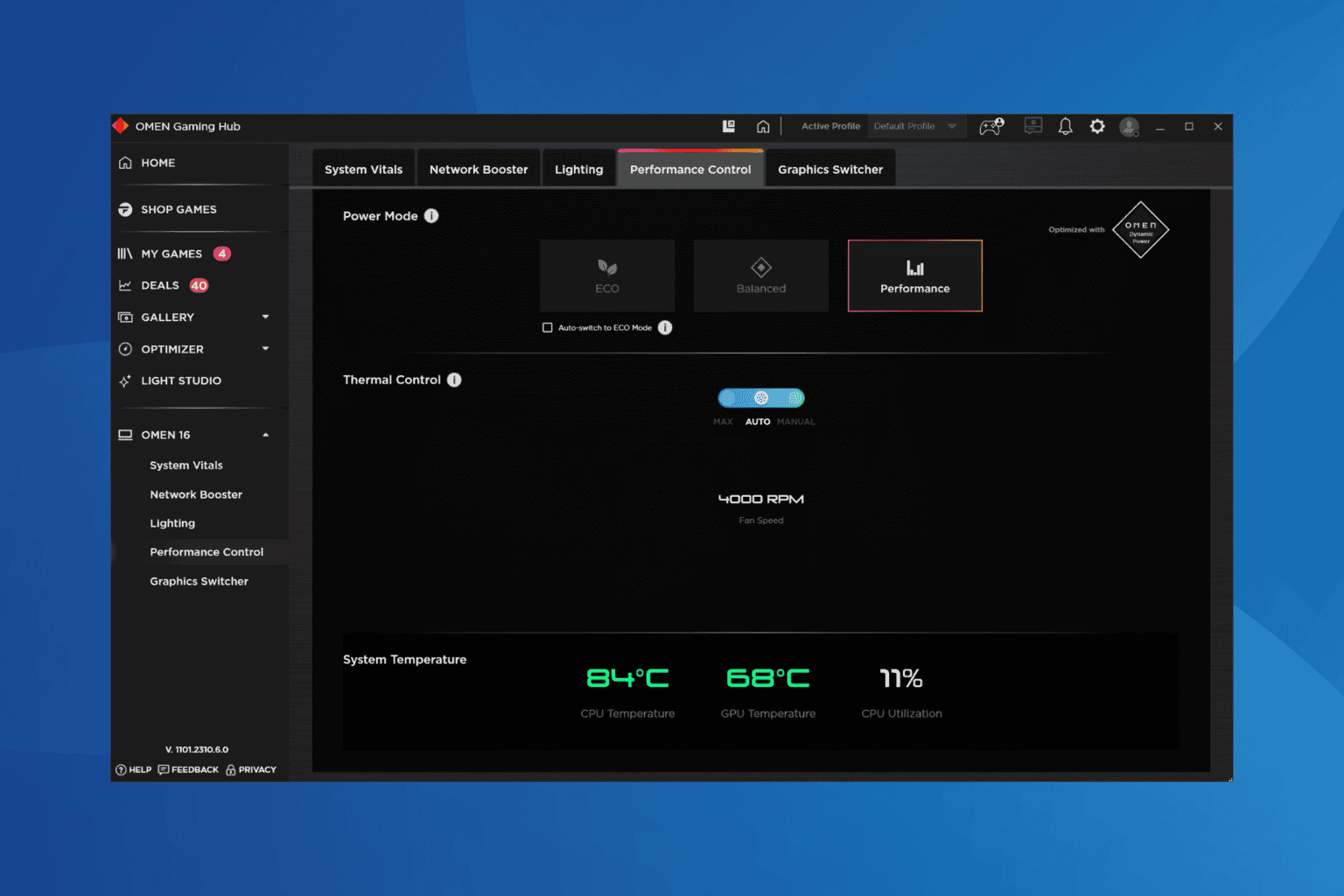Click the DEALS badge showing 40
Viewport: 1344px width, 896px height.
coord(199,285)
